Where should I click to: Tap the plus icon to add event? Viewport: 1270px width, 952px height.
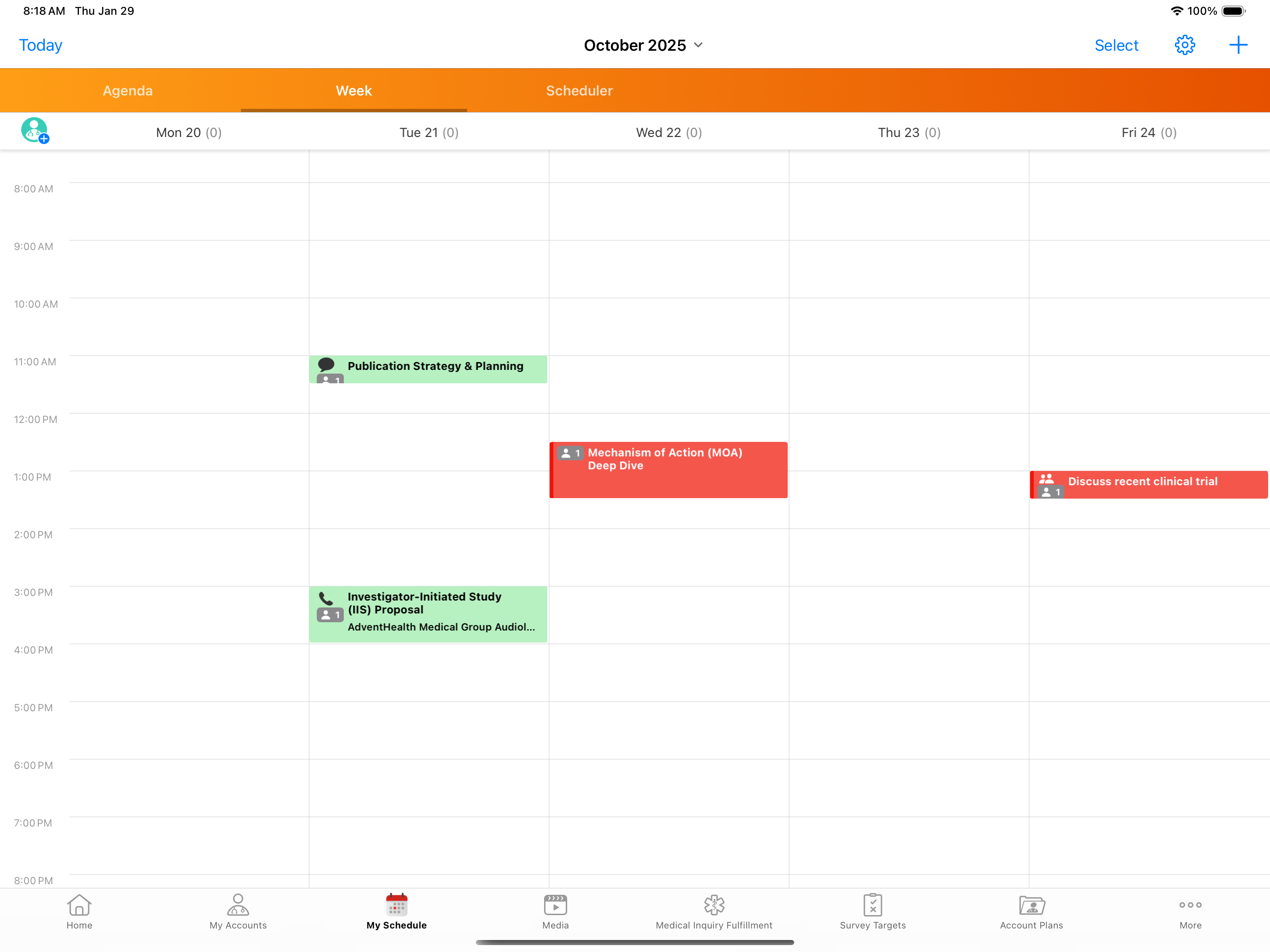[1238, 45]
